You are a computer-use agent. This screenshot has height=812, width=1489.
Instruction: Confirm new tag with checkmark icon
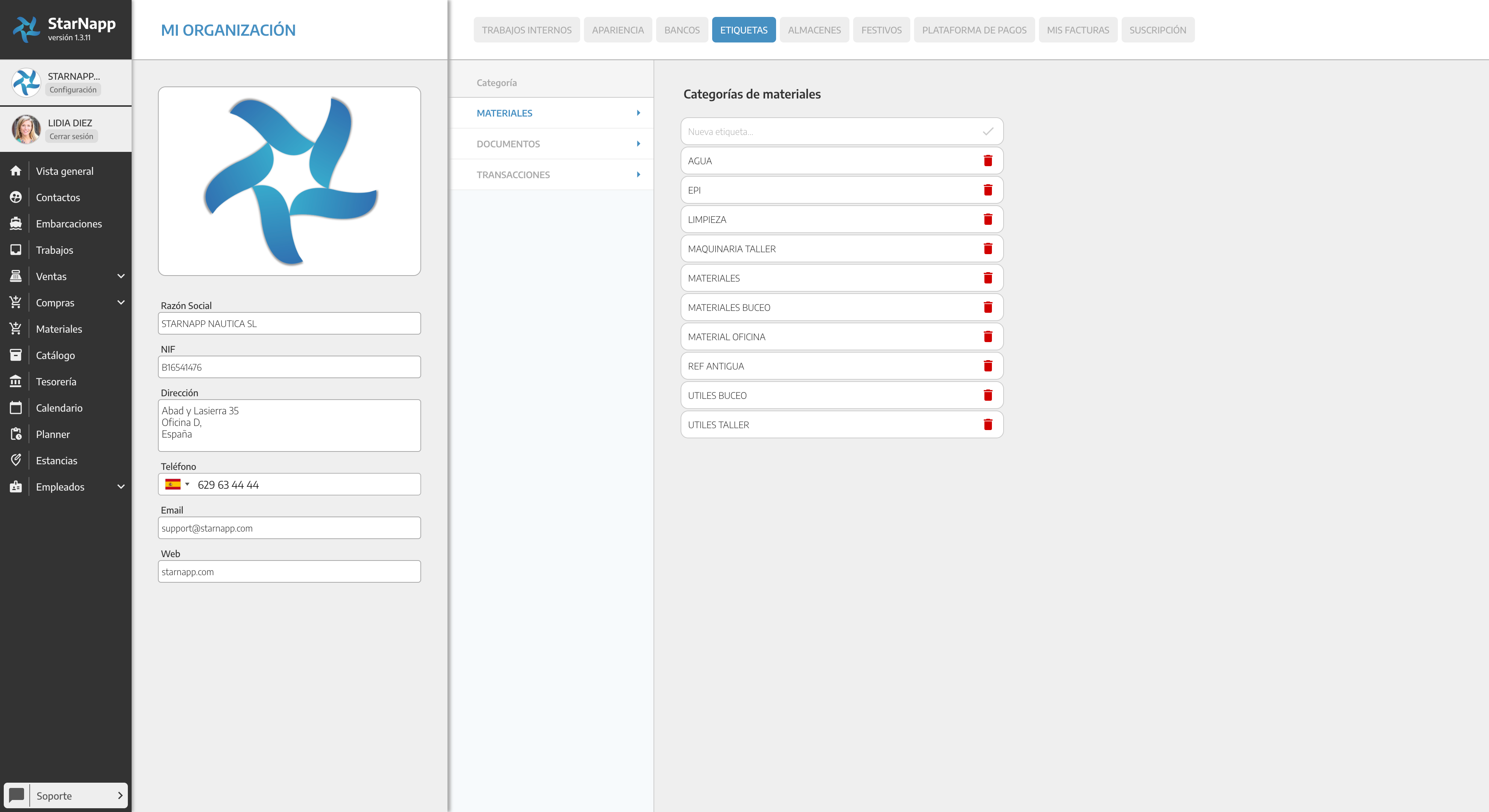click(x=988, y=131)
